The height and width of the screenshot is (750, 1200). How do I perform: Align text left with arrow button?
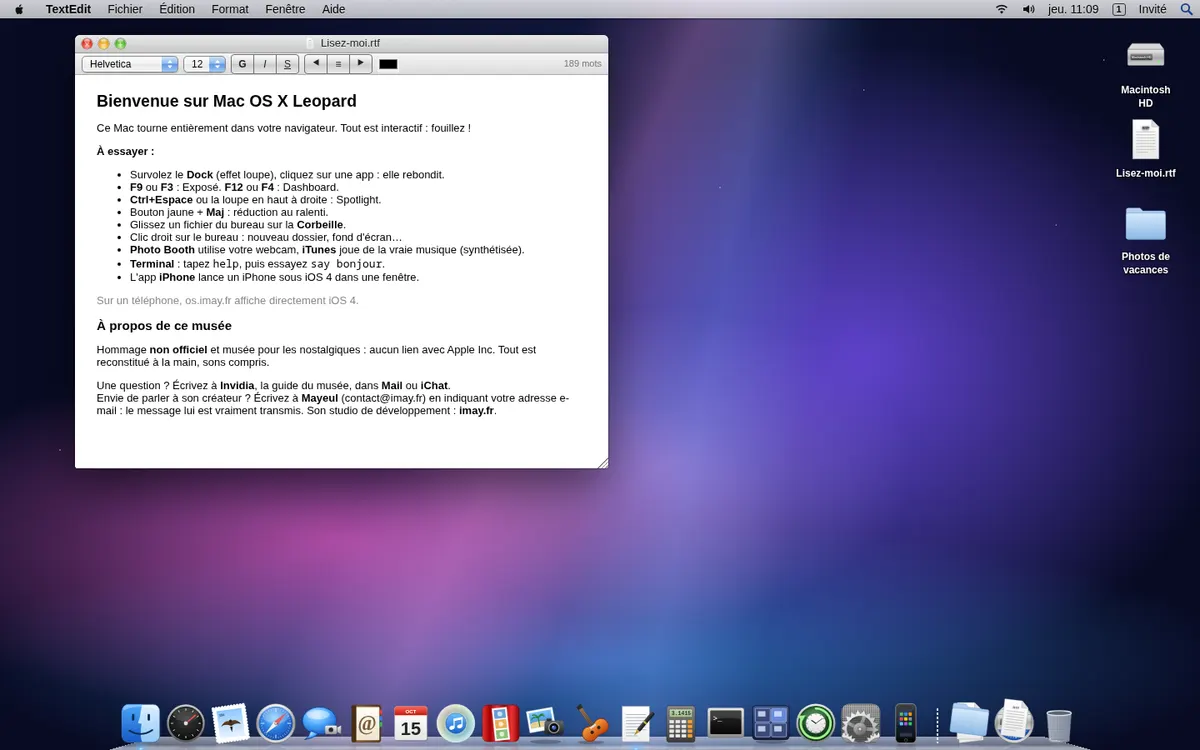[x=316, y=64]
